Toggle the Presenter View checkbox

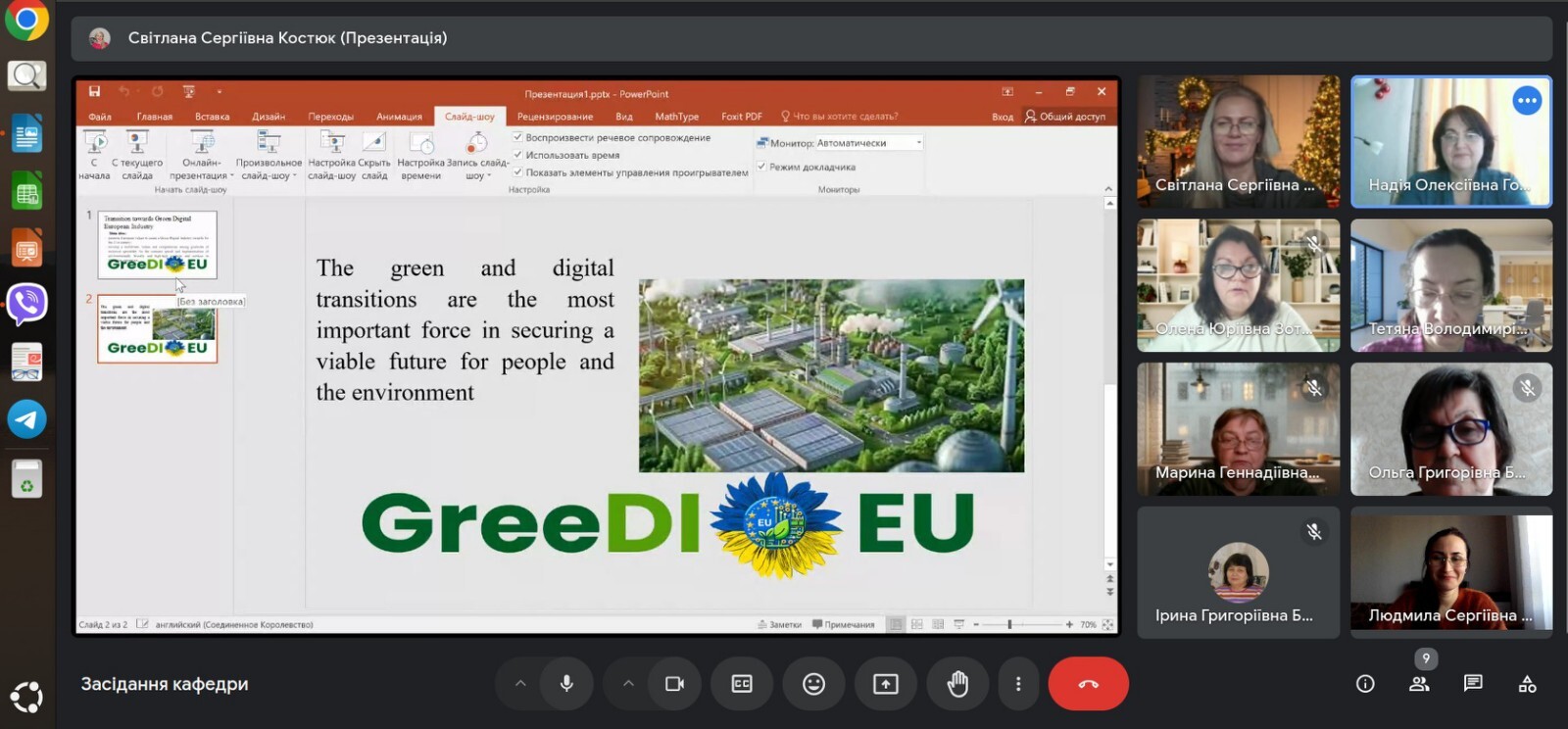click(761, 167)
